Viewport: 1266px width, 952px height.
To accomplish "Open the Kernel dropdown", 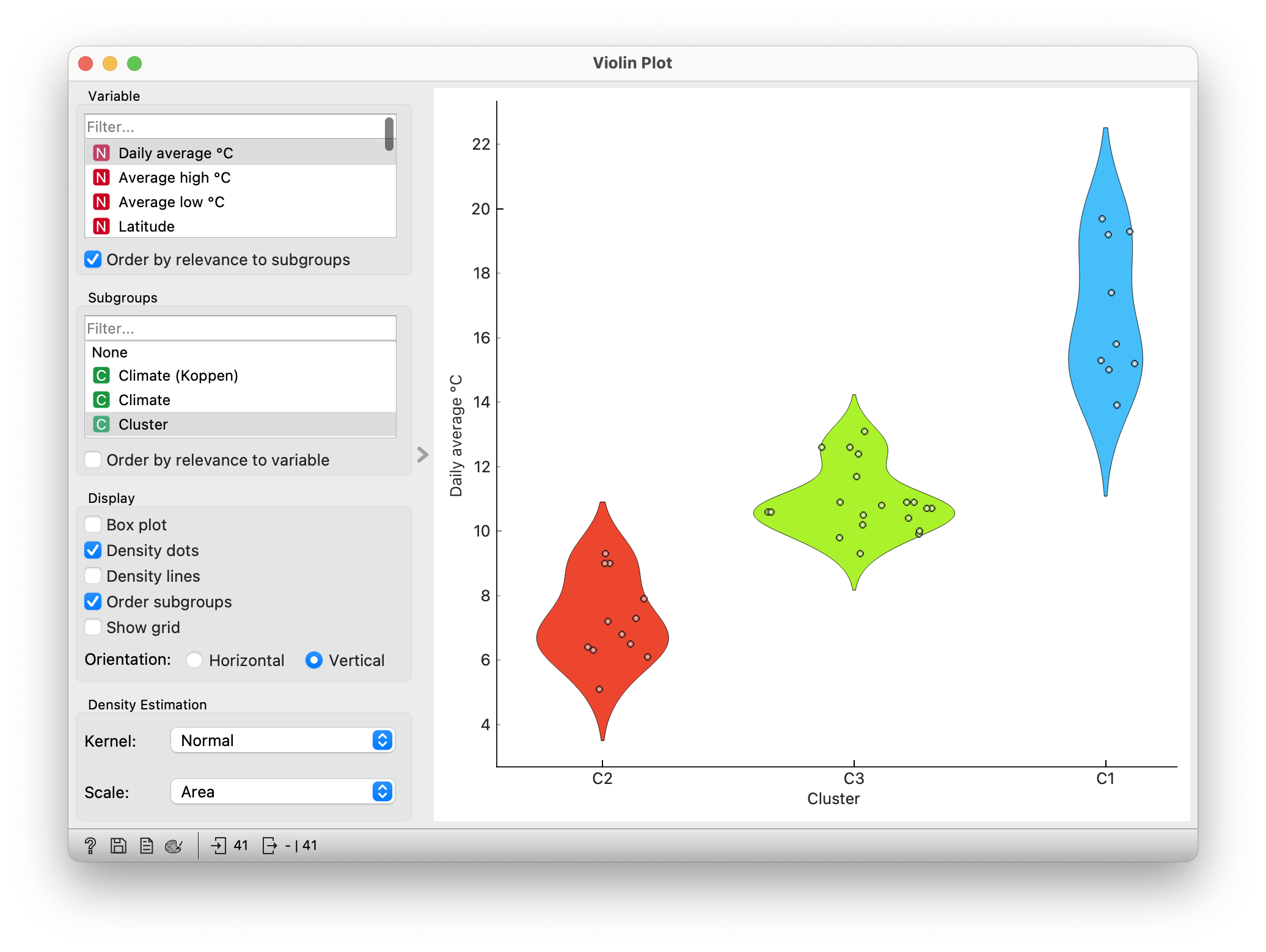I will 282,741.
